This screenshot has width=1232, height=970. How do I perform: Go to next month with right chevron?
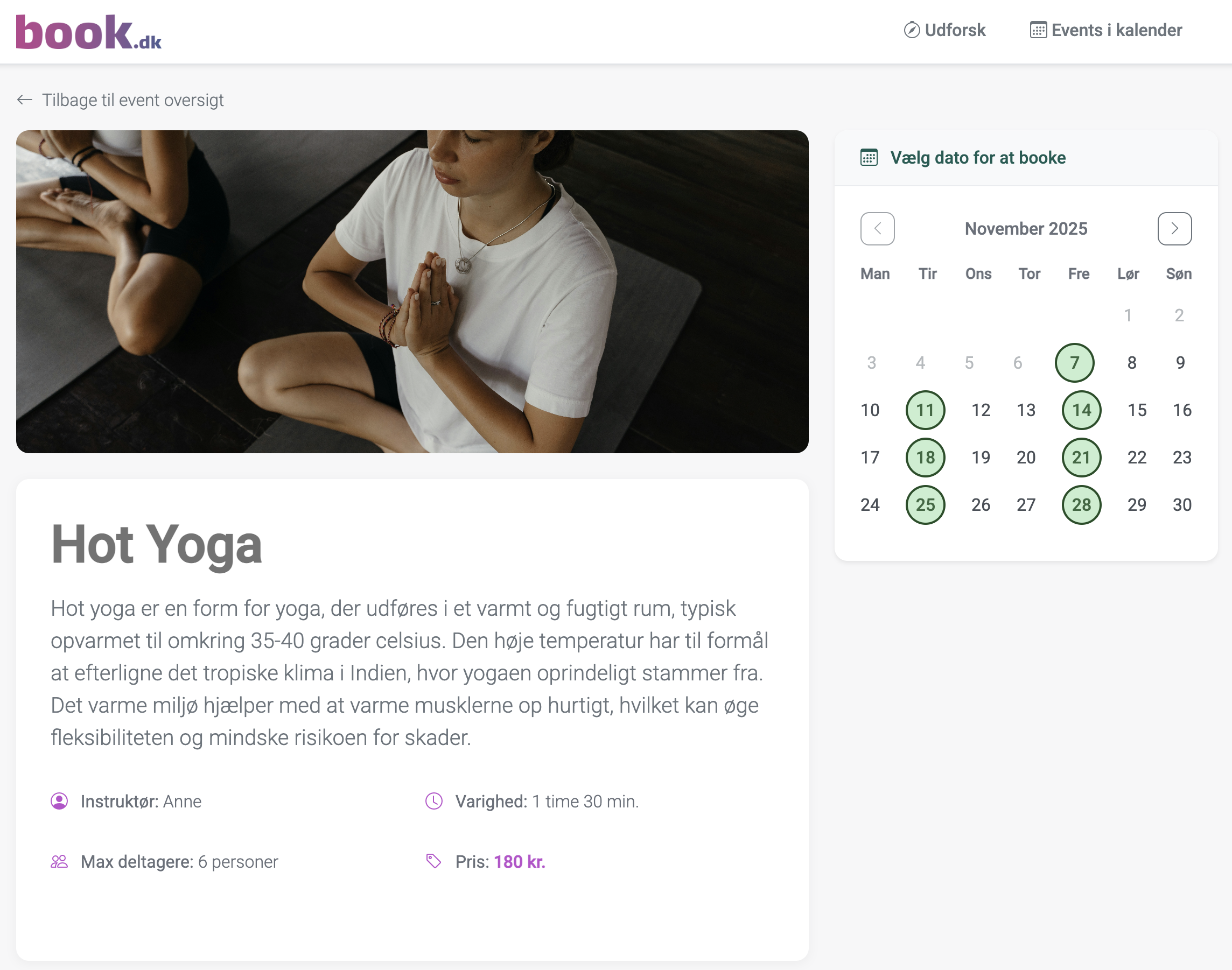[x=1174, y=228]
